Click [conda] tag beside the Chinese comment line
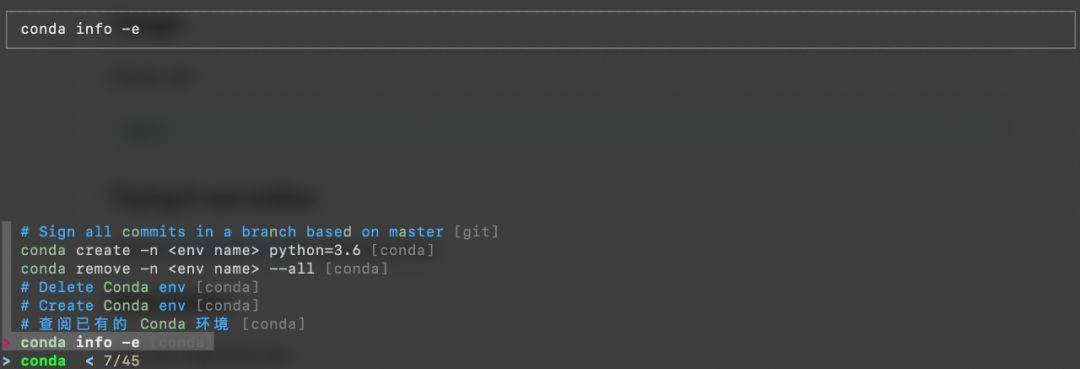This screenshot has height=369, width=1080. [273, 324]
